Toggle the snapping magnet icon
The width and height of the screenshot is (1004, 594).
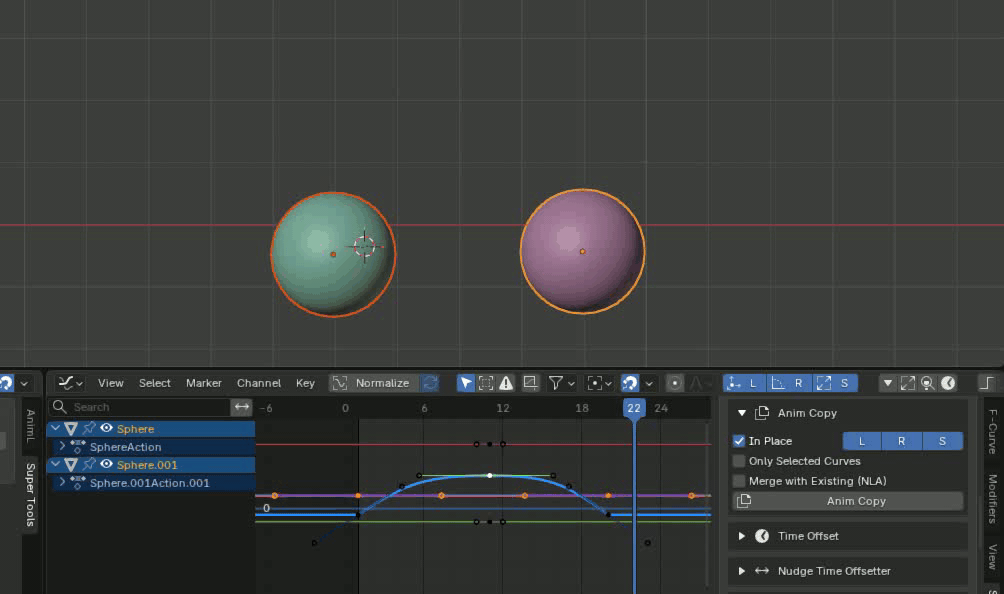click(630, 383)
